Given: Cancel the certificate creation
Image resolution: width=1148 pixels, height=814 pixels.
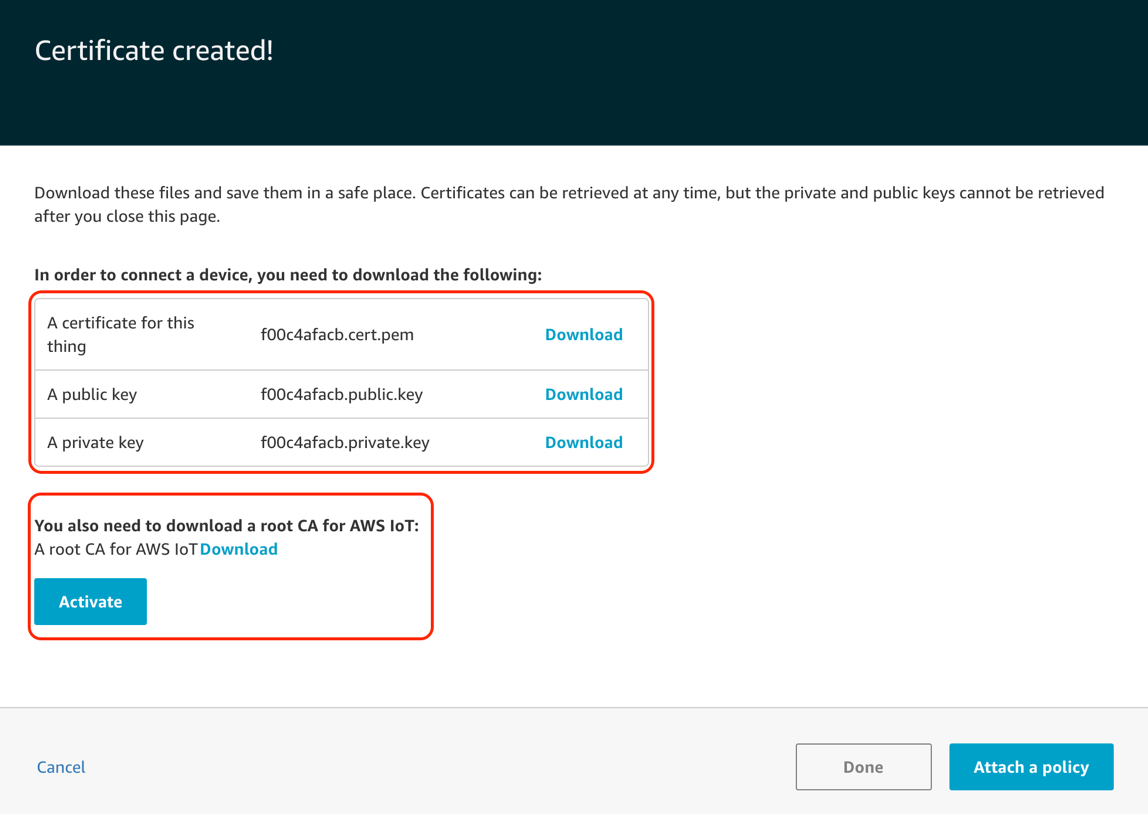Looking at the screenshot, I should tap(61, 767).
